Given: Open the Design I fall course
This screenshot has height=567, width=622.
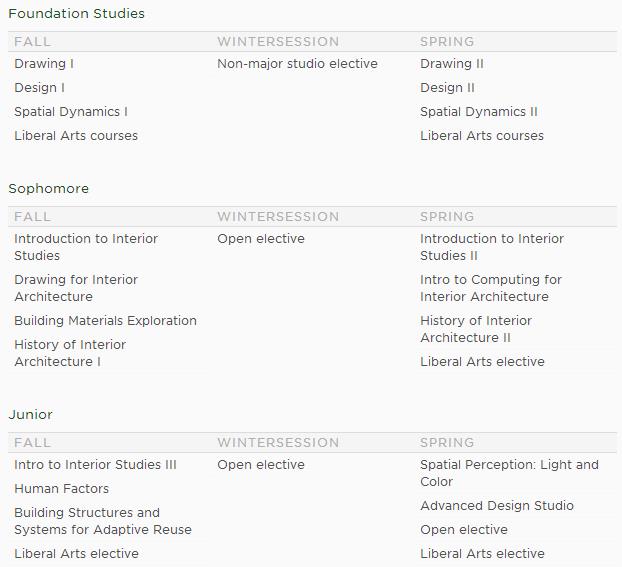Looking at the screenshot, I should pos(39,88).
